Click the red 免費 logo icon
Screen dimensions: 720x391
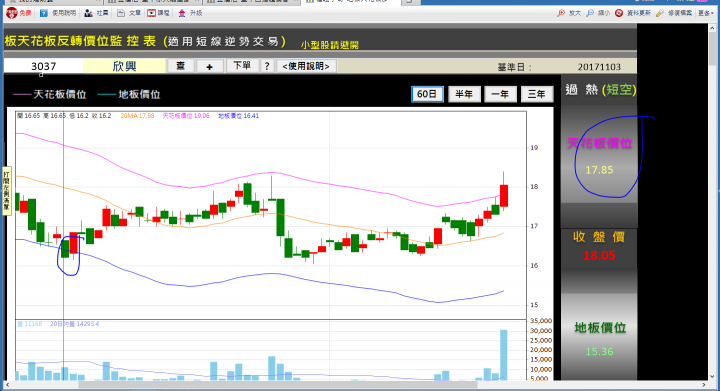coord(12,13)
